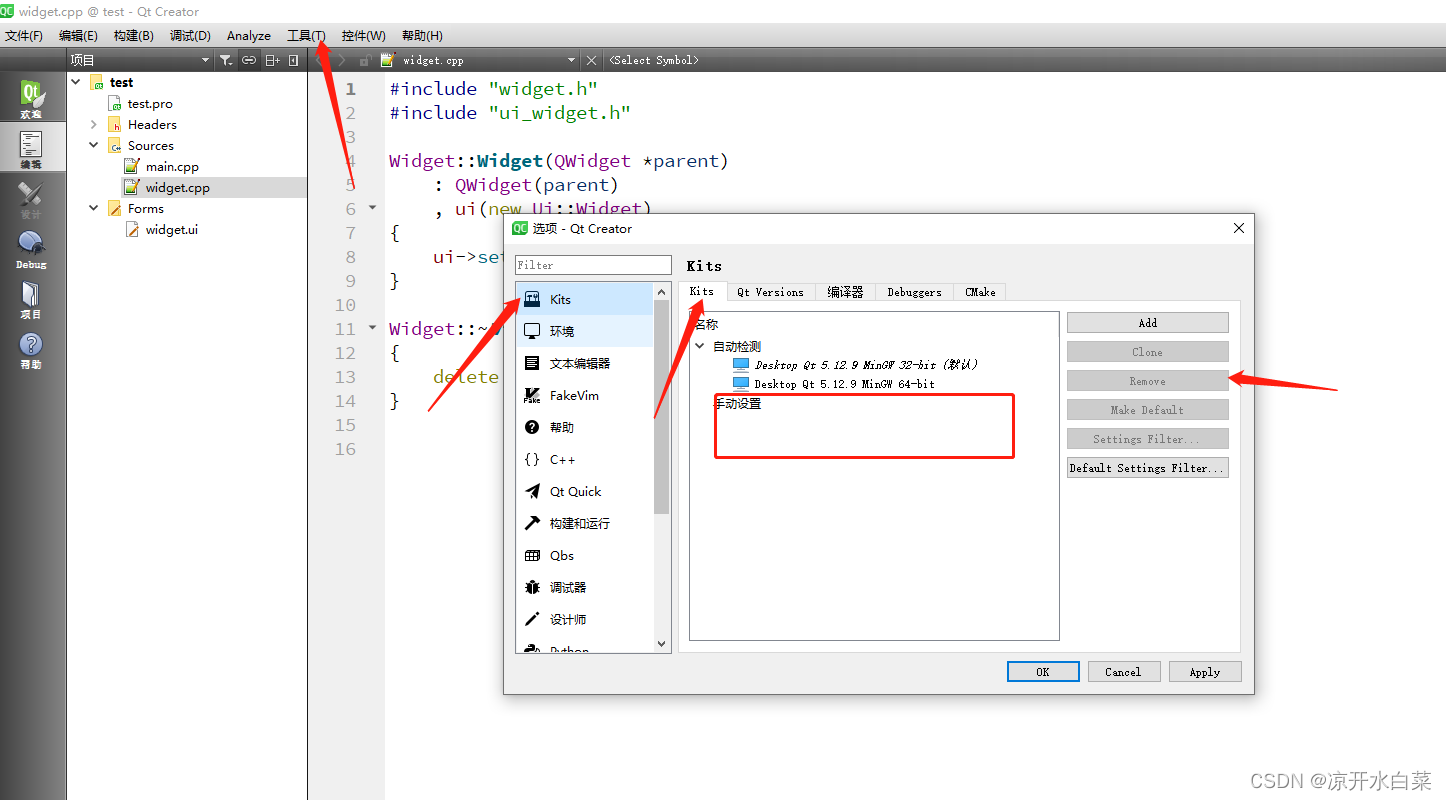Screen dimensions: 1446x800
Task: Collapse the Forms folder
Action: 94,208
